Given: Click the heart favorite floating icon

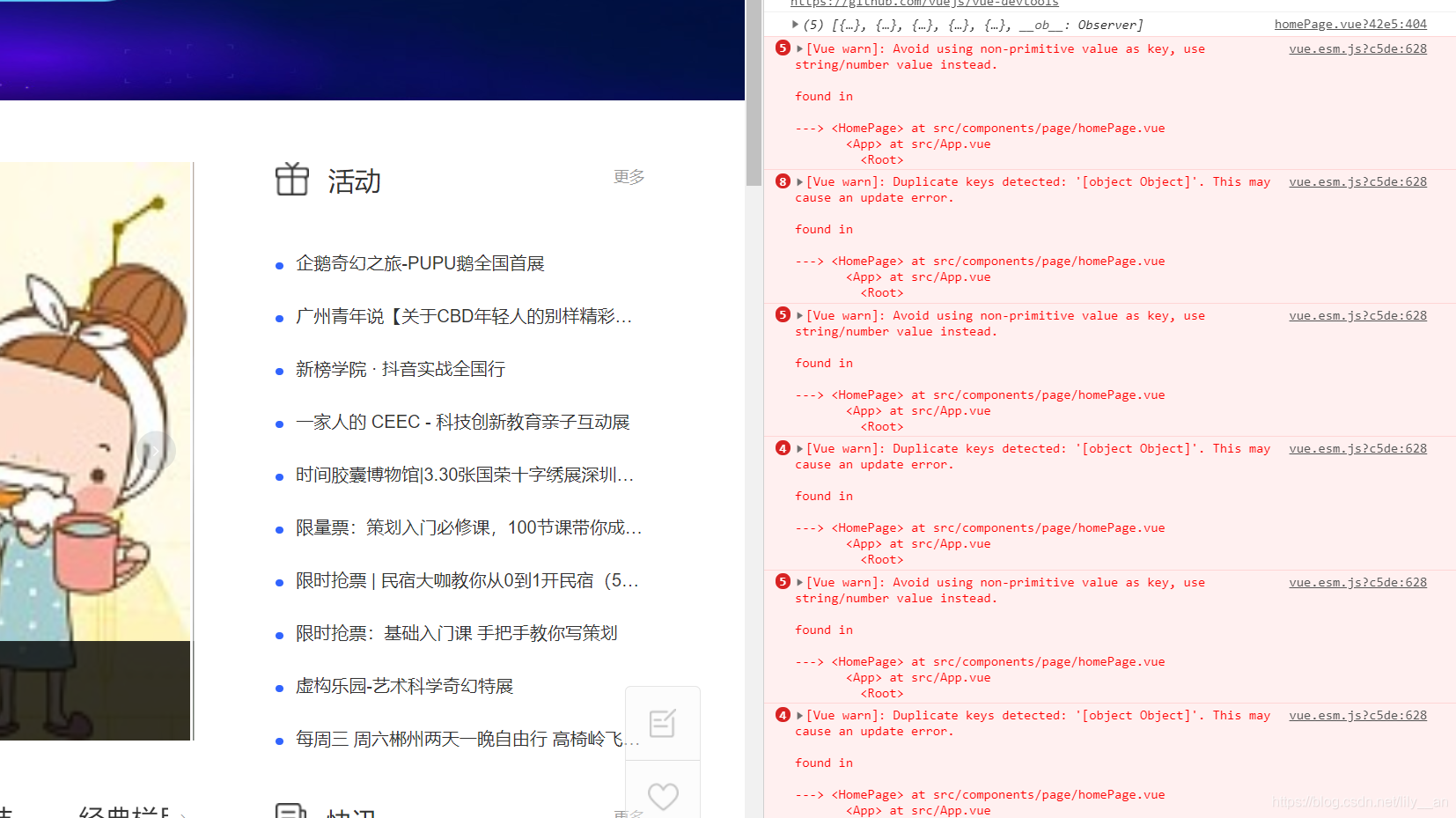Looking at the screenshot, I should (x=663, y=797).
